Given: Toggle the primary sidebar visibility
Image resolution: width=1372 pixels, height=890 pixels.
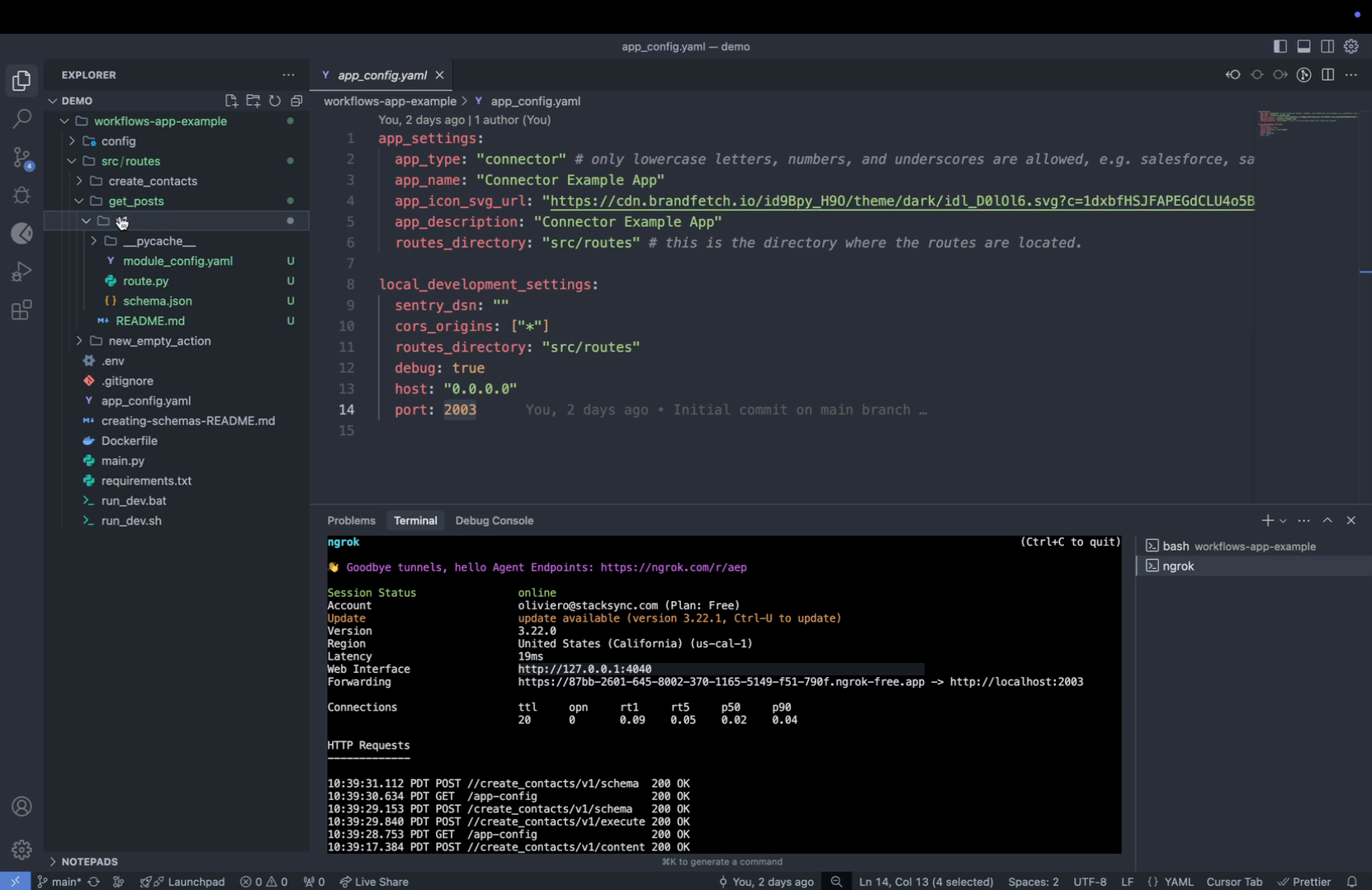Looking at the screenshot, I should [1280, 46].
